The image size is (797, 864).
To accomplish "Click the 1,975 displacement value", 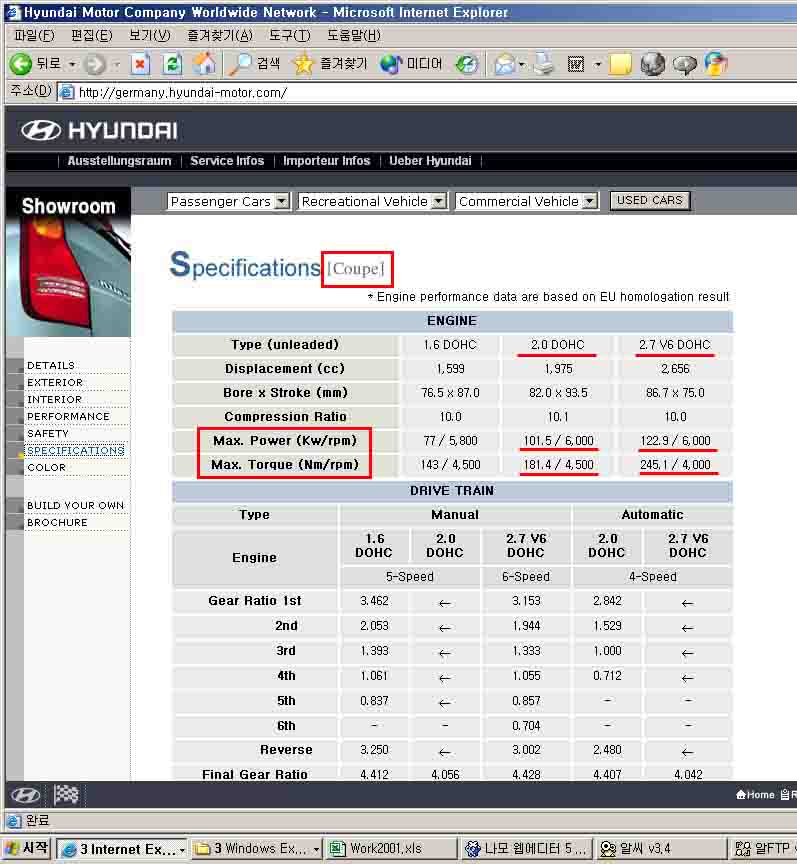I will tap(558, 369).
